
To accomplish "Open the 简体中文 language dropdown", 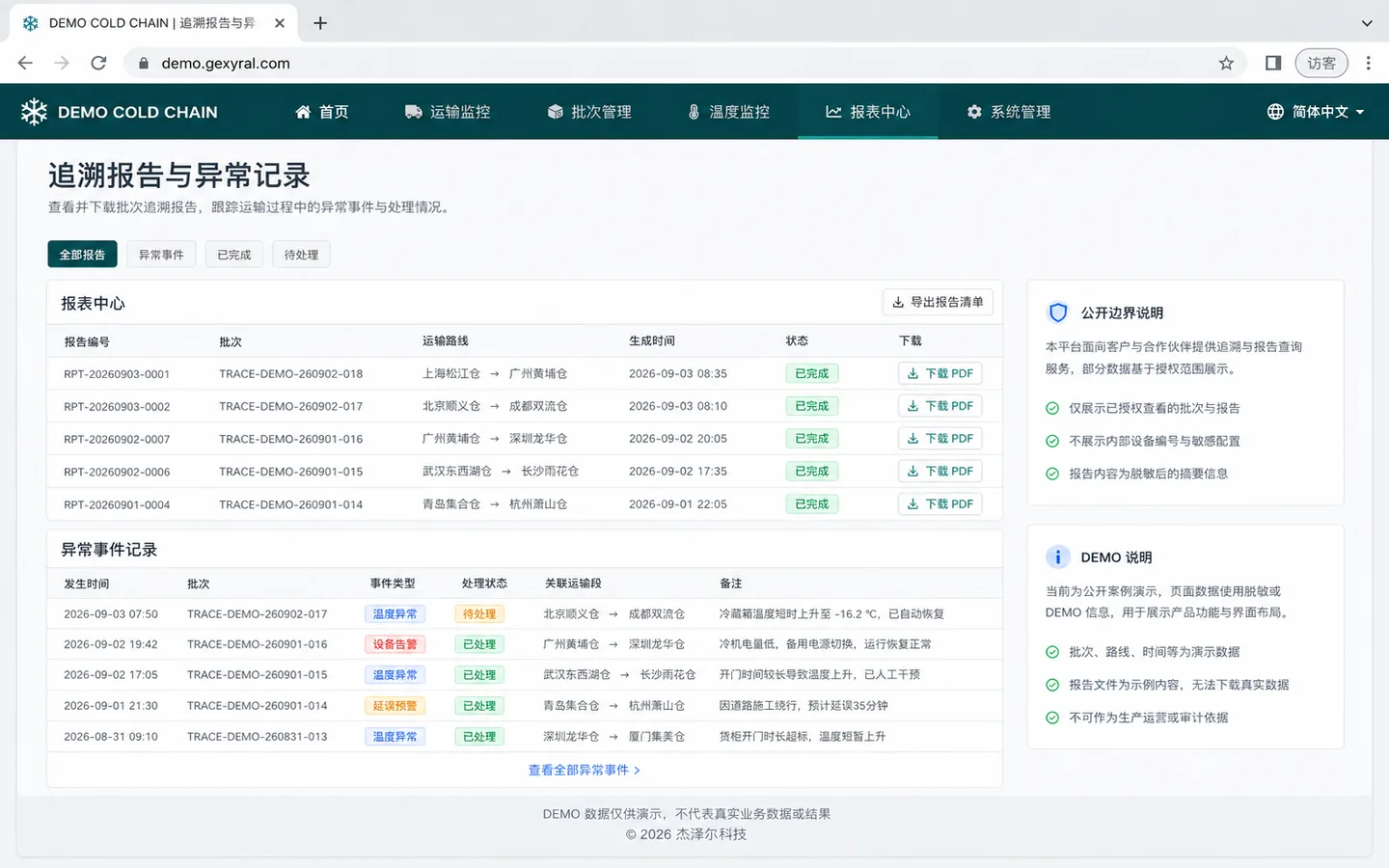I will click(x=1316, y=112).
